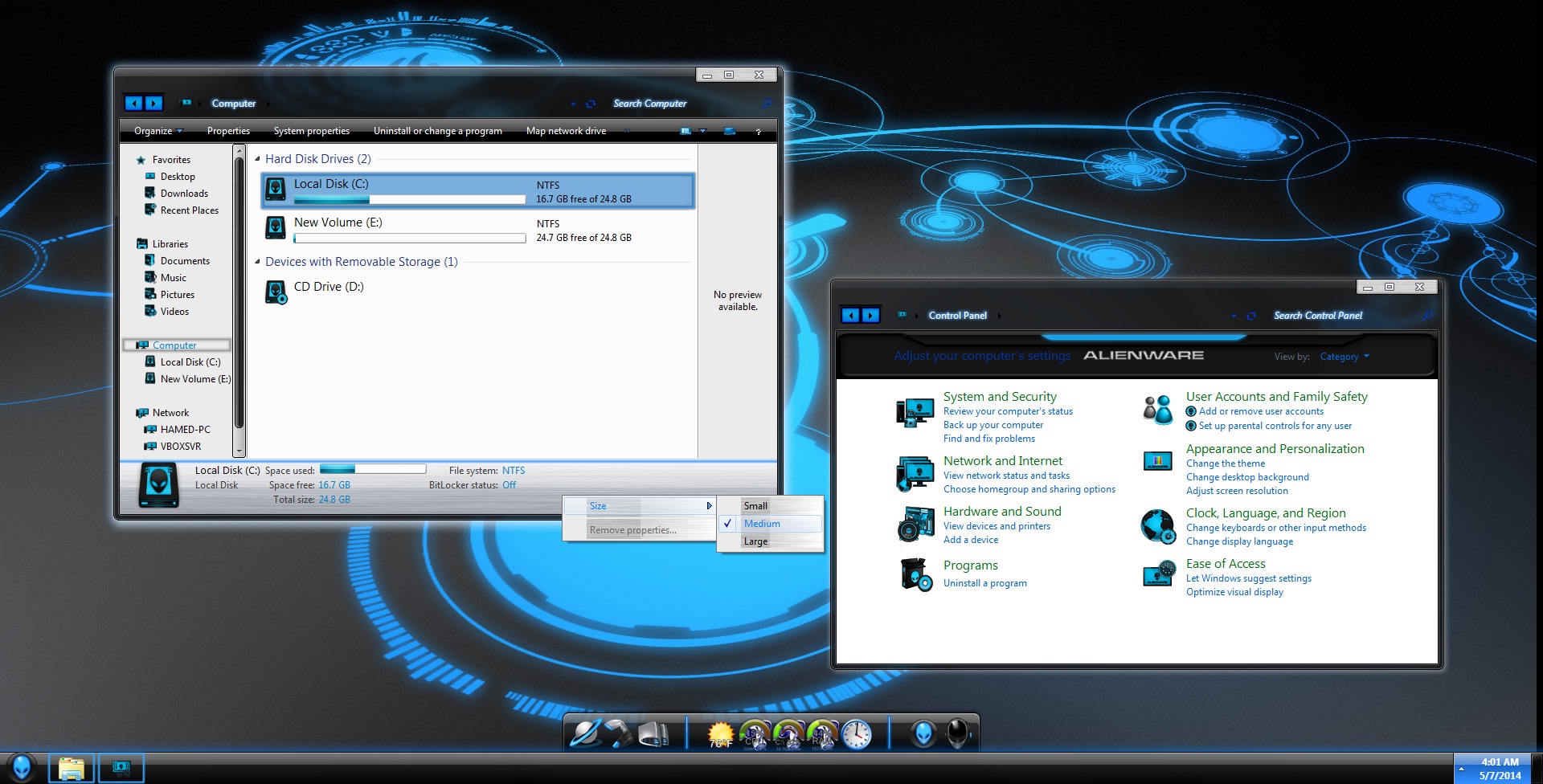Open Windows Explorer from the taskbar
1543x784 pixels.
(72, 768)
